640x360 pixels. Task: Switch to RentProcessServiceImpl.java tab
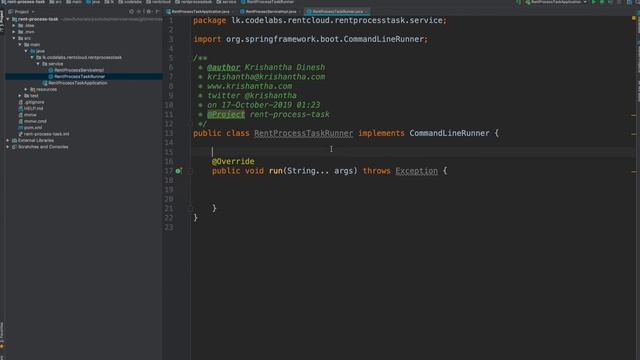pos(270,11)
